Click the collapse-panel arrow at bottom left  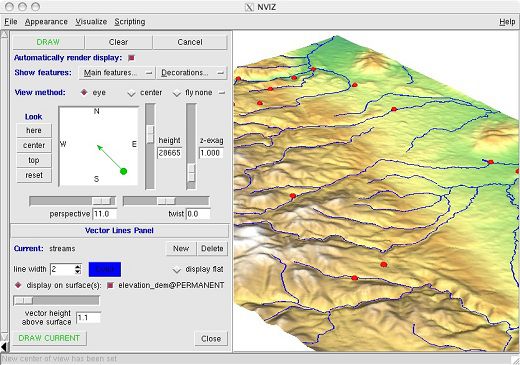pos(4,347)
